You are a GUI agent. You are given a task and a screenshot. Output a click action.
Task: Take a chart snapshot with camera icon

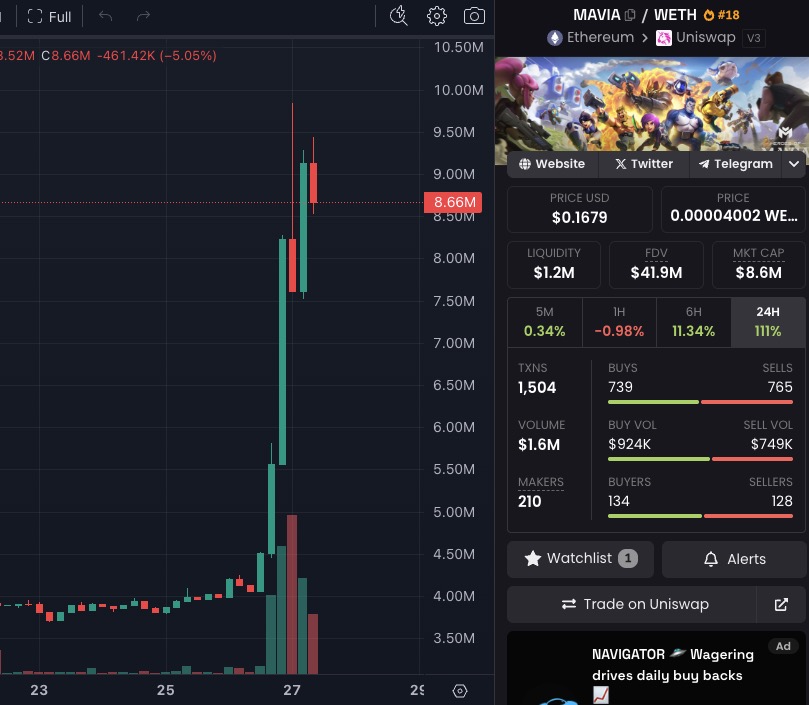click(474, 16)
